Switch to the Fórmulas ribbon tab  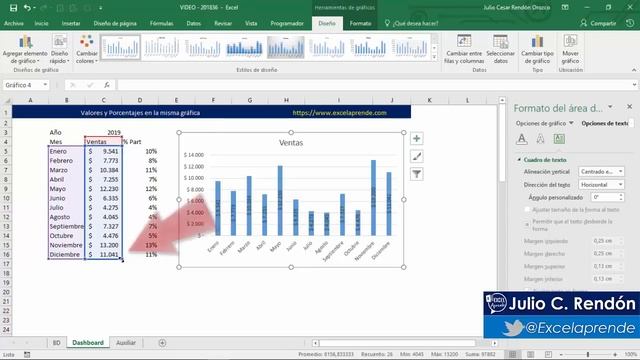point(162,23)
